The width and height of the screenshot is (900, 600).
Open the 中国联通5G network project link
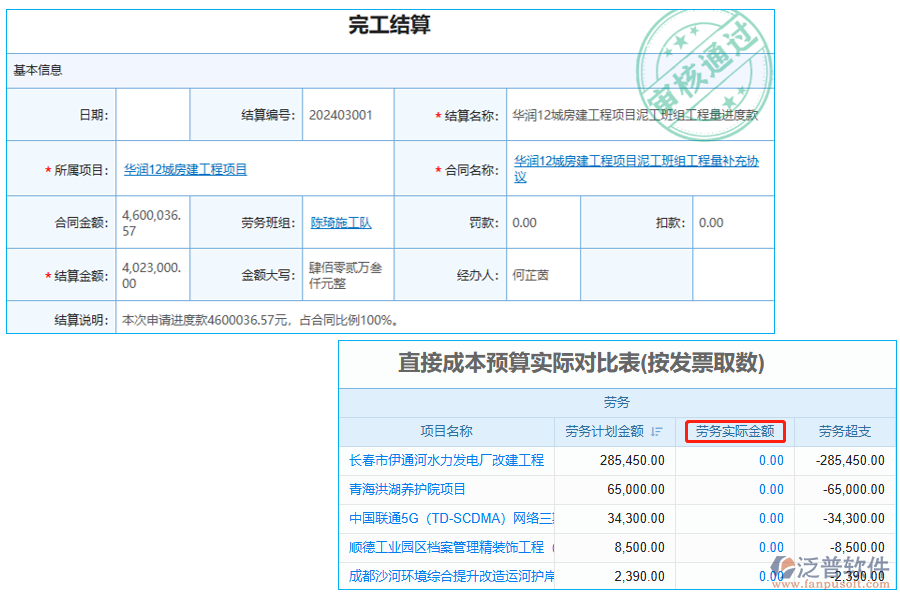tap(447, 518)
